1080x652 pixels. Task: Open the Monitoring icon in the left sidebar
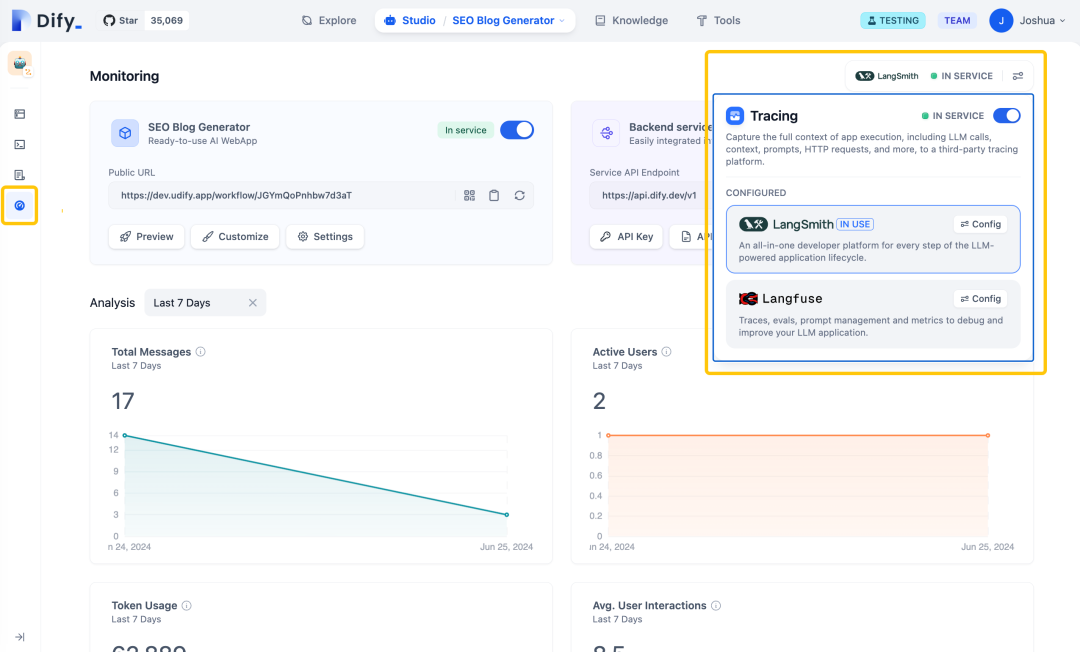click(x=20, y=205)
